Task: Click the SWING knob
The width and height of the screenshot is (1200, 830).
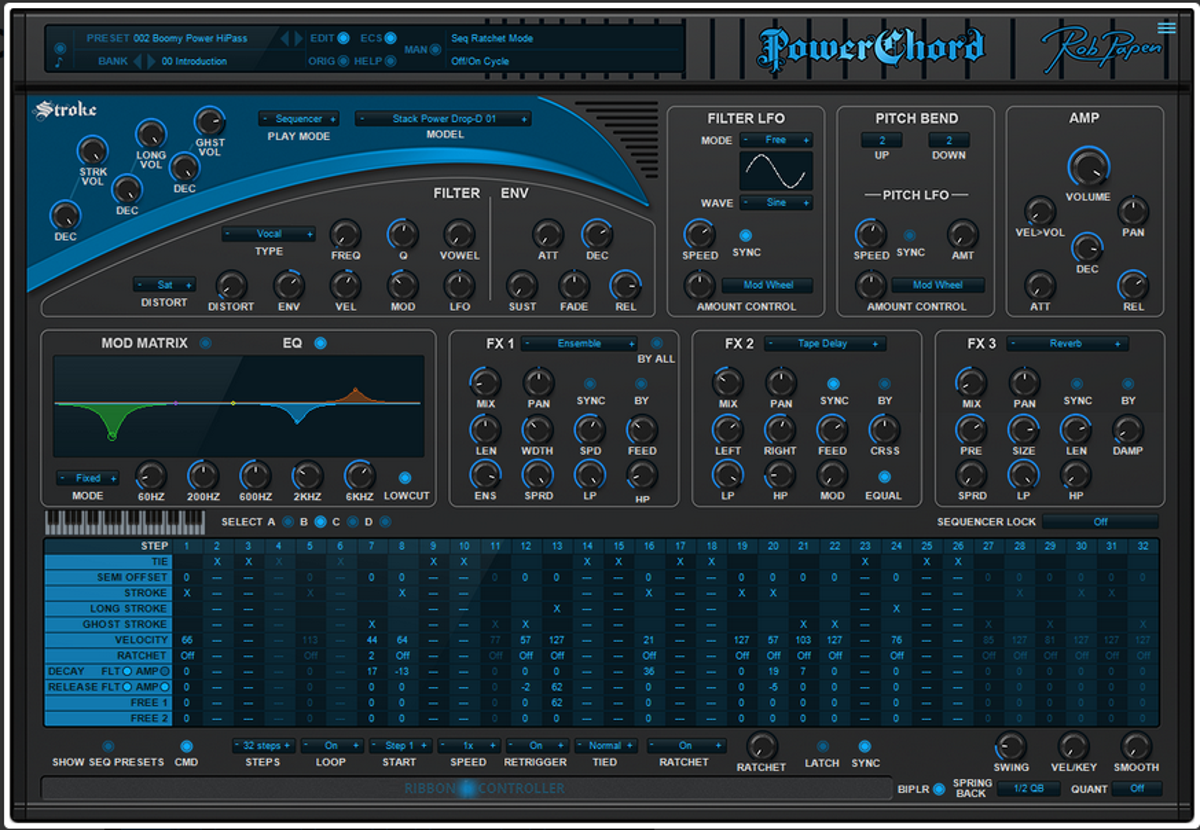Action: [x=1011, y=746]
